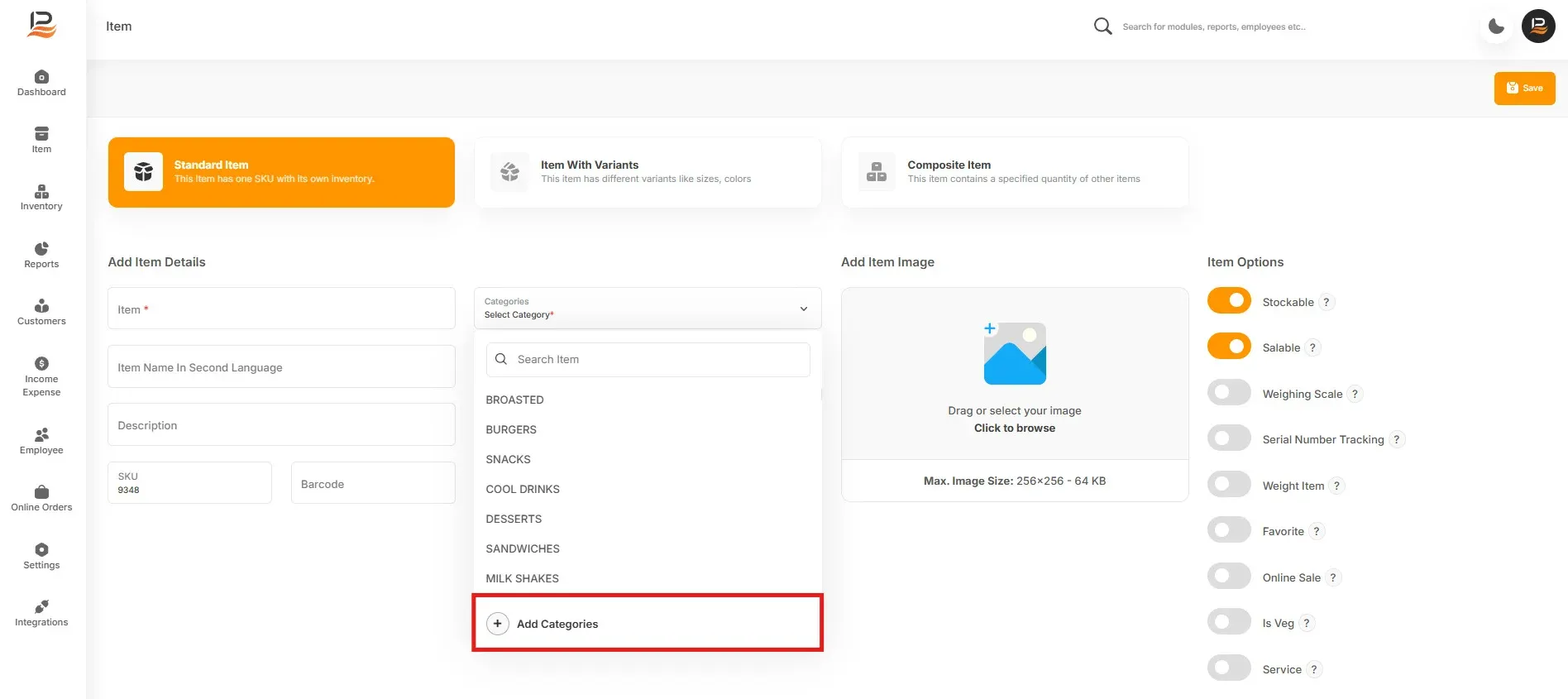The image size is (1568, 699).
Task: Enable the Weighing Scale toggle
Action: (1229, 393)
